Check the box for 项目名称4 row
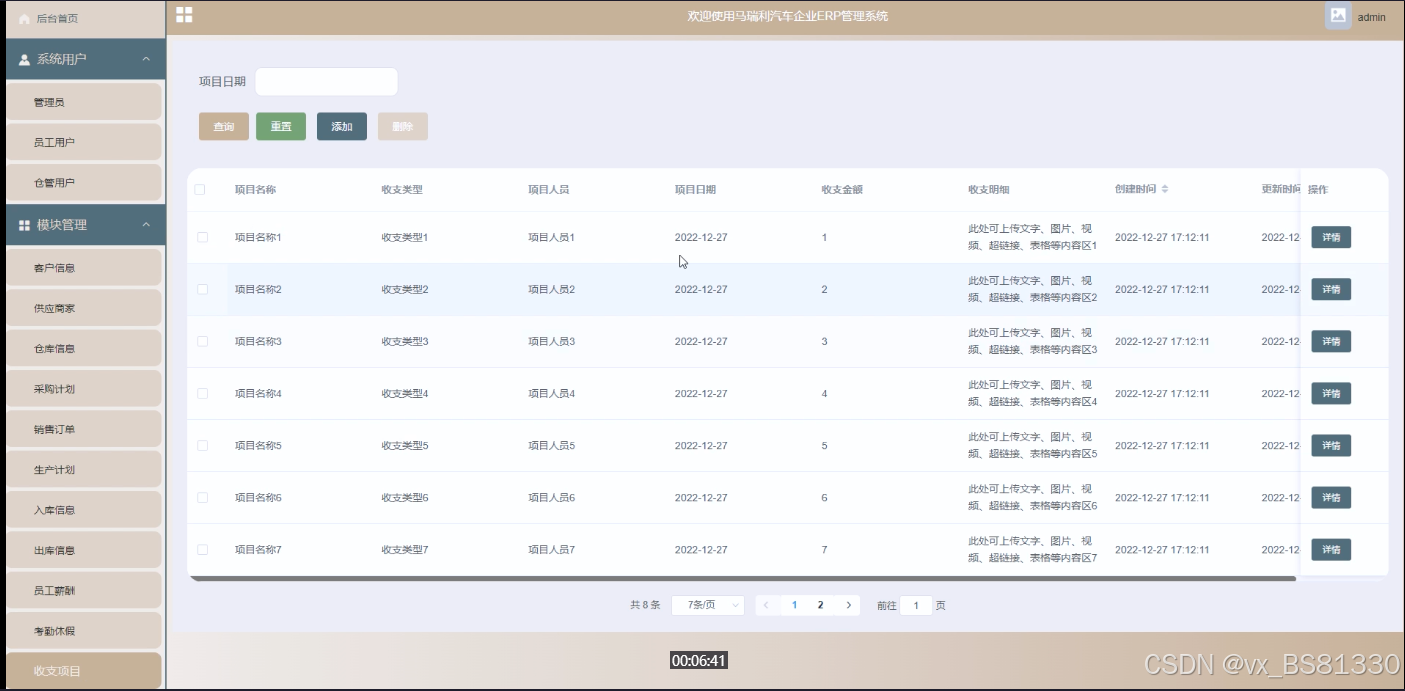The image size is (1405, 691). 202,393
